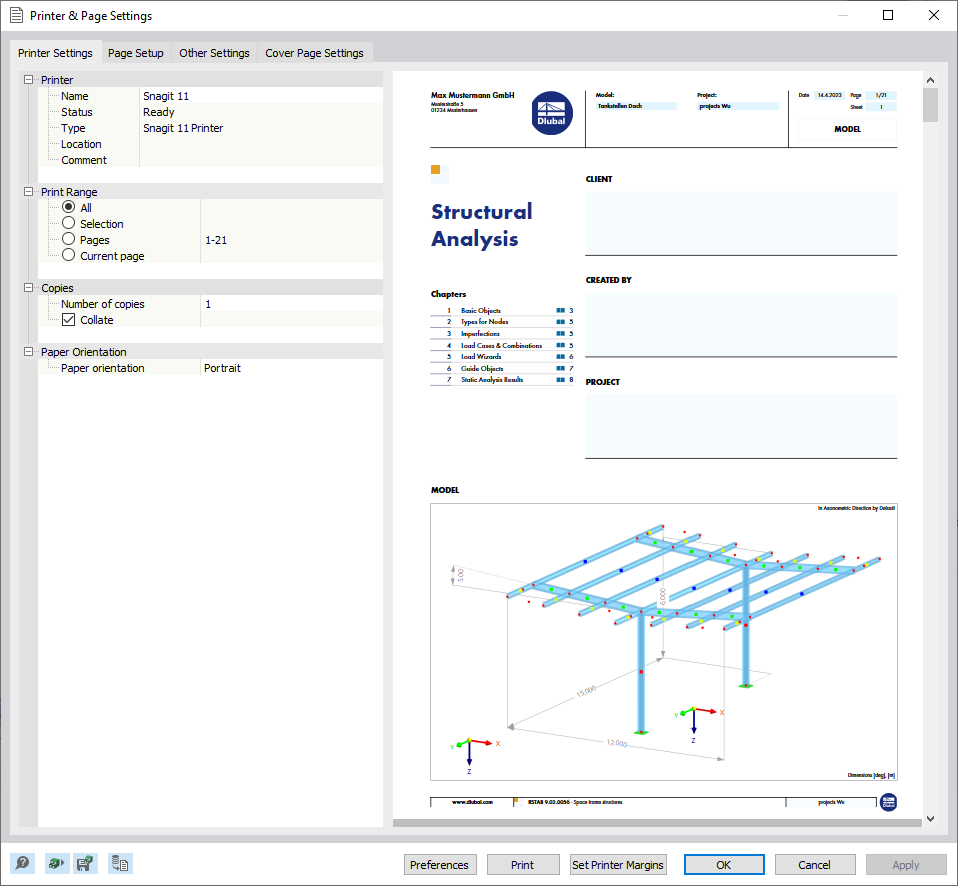Click the Dlubal logo in the preview header
The width and height of the screenshot is (958, 886).
[552, 113]
